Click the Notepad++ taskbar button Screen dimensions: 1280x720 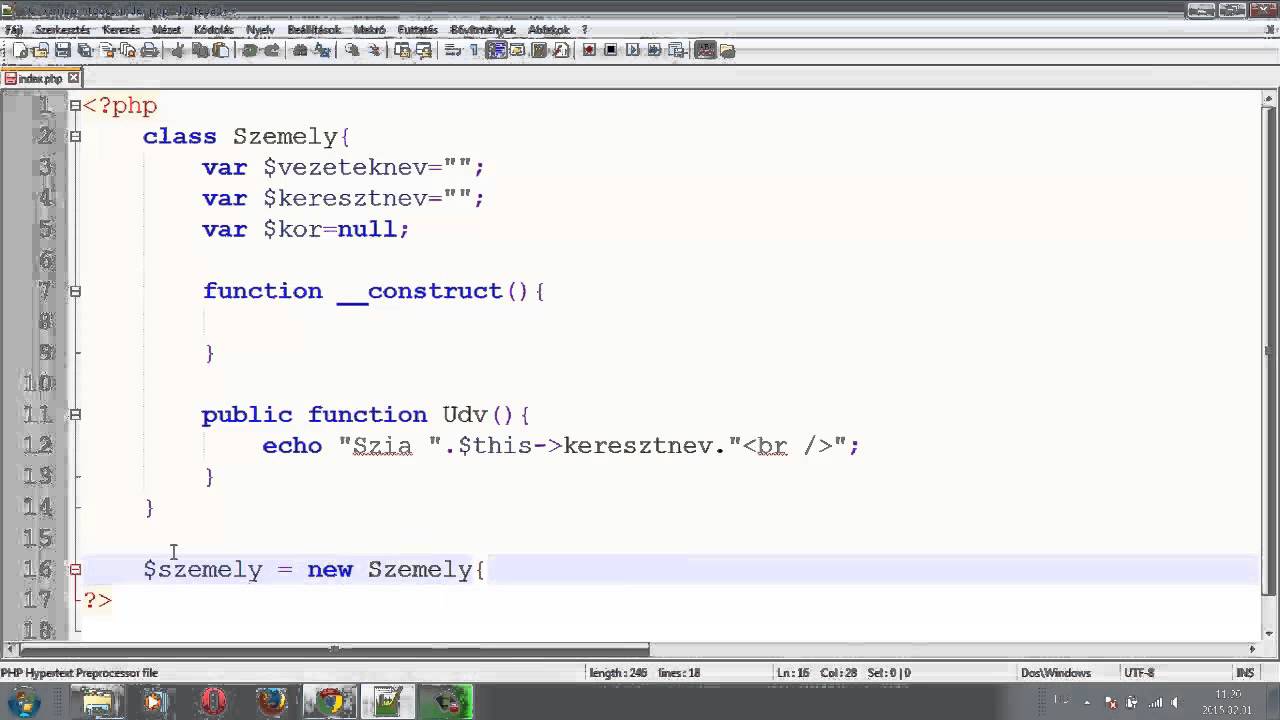(387, 702)
